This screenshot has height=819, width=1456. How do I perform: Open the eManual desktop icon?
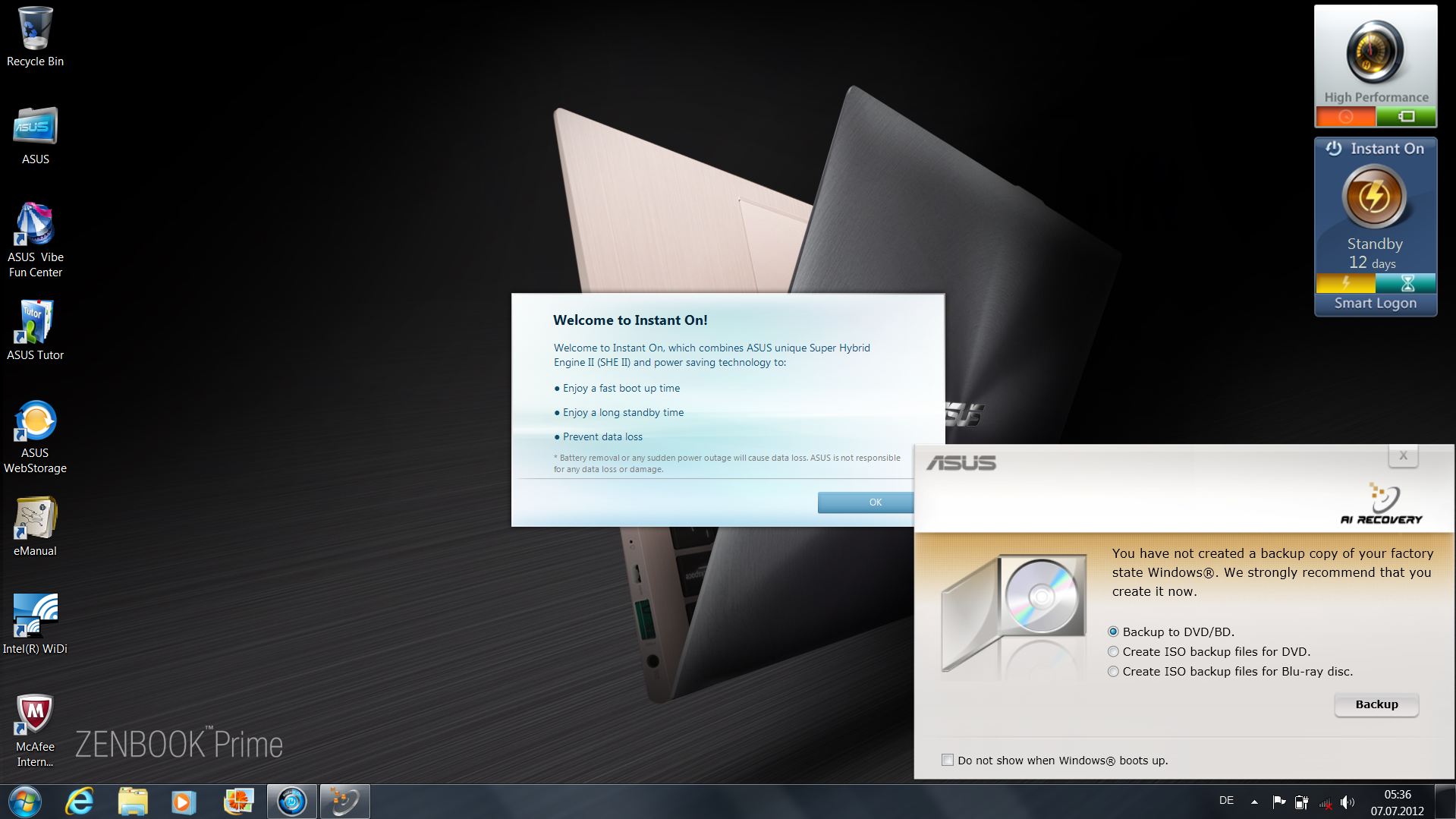pyautogui.click(x=35, y=527)
